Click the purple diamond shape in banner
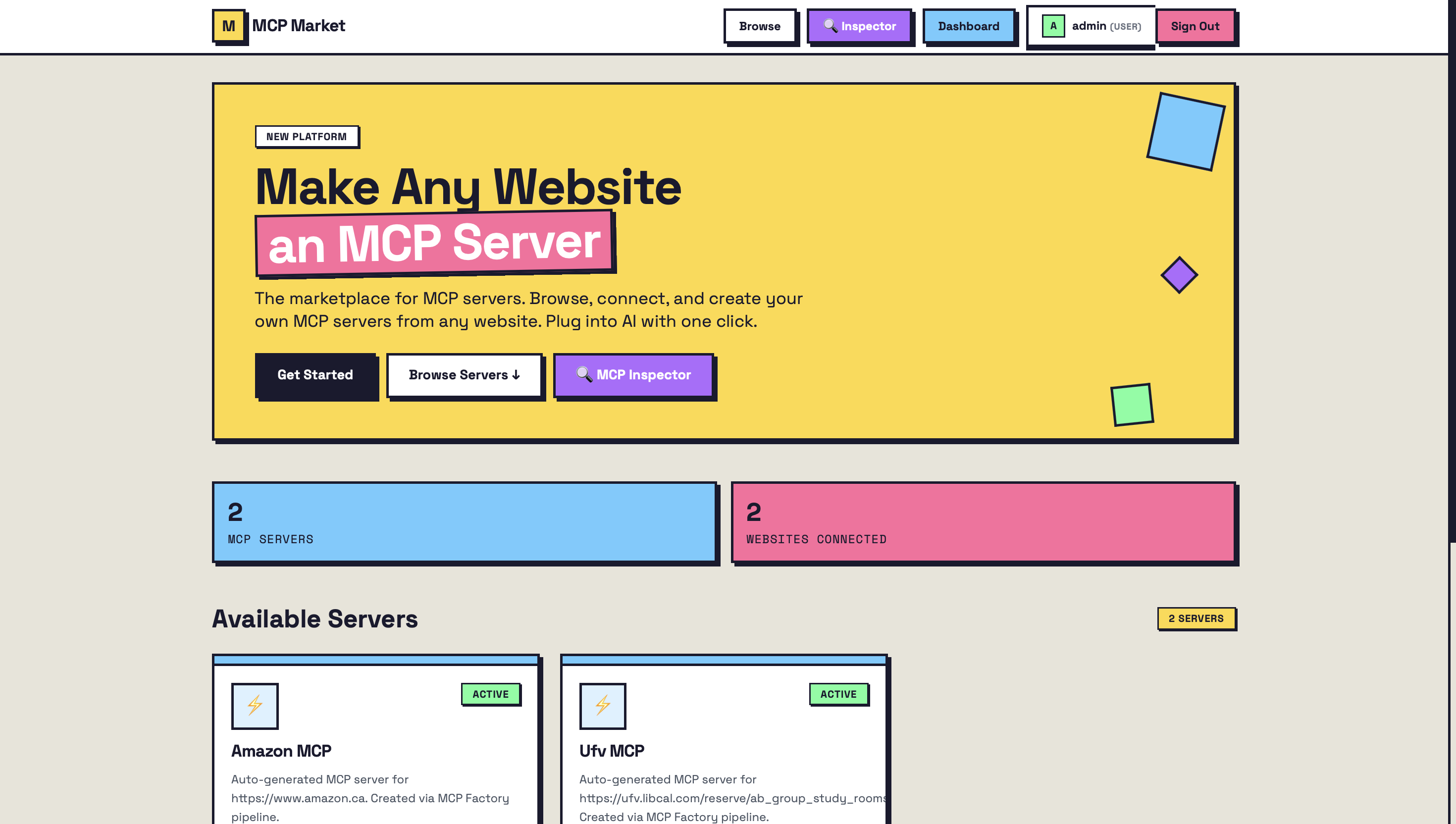Image resolution: width=1456 pixels, height=824 pixels. click(1179, 275)
